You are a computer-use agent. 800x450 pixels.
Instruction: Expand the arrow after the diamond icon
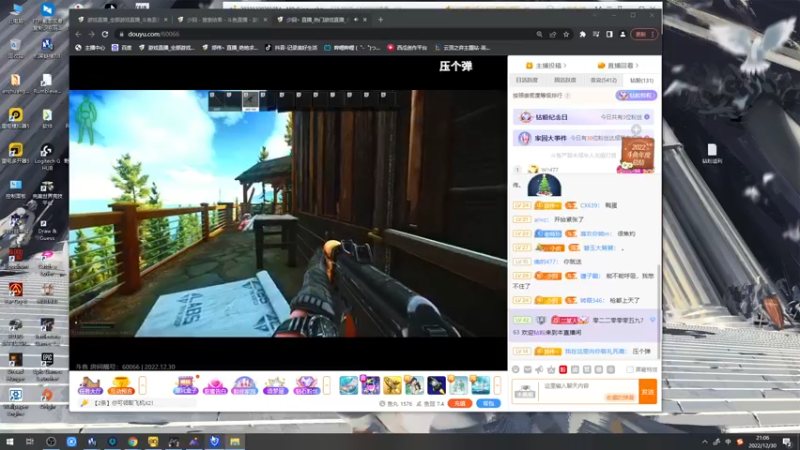[327, 385]
